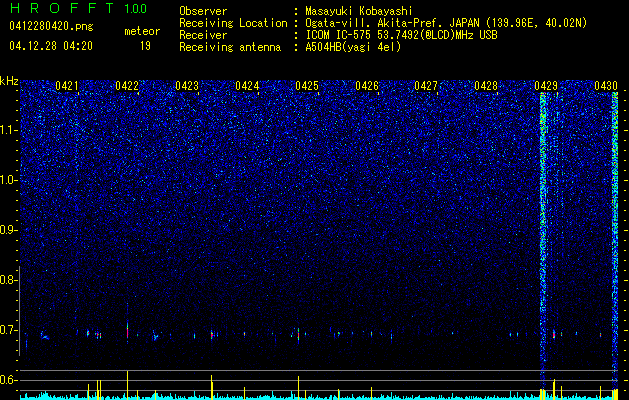Click the kHz axis unit label
This screenshot has width=629, height=400.
click(x=9, y=81)
